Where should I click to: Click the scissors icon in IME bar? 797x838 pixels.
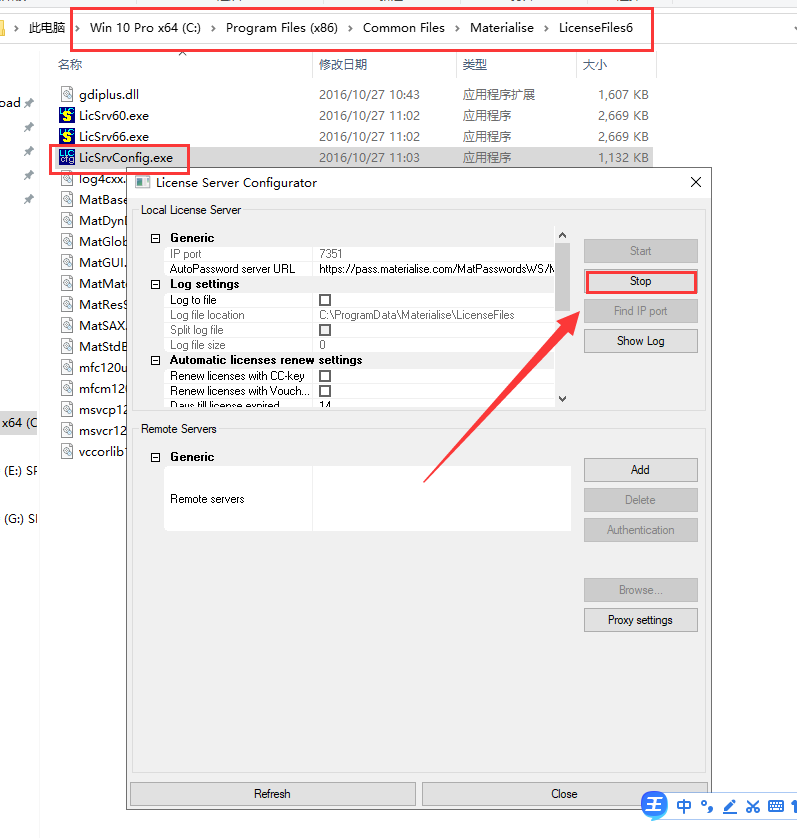coord(753,806)
